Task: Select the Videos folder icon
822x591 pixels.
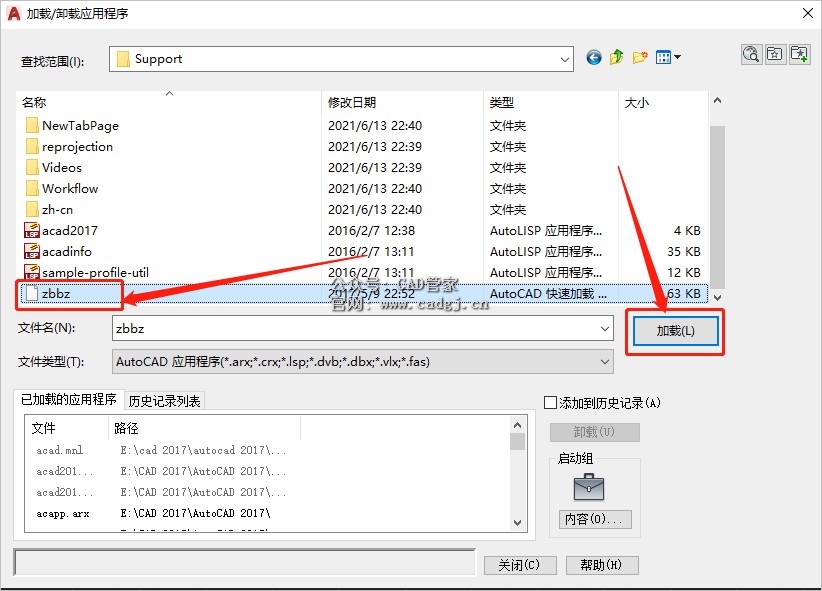Action: pyautogui.click(x=31, y=167)
